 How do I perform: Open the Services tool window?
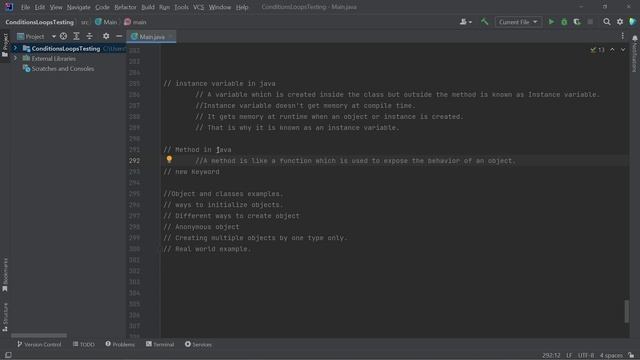coord(198,344)
